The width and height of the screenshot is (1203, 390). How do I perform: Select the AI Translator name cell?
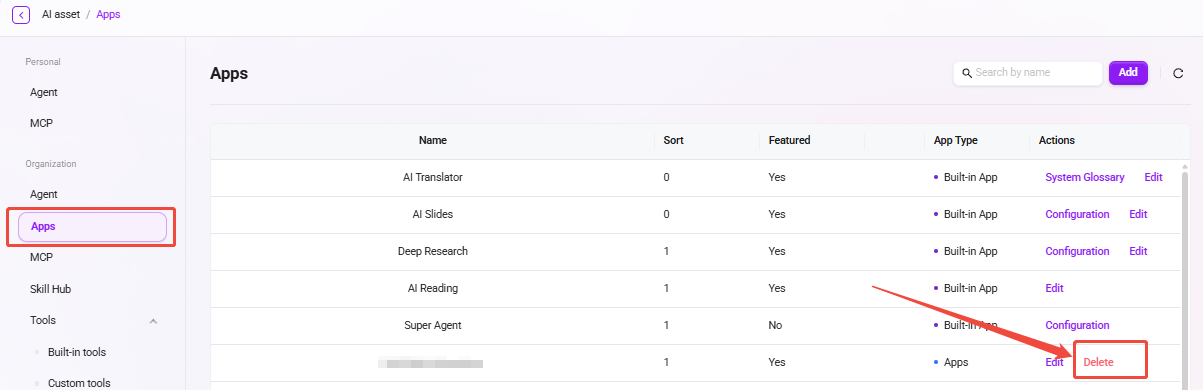click(x=433, y=177)
